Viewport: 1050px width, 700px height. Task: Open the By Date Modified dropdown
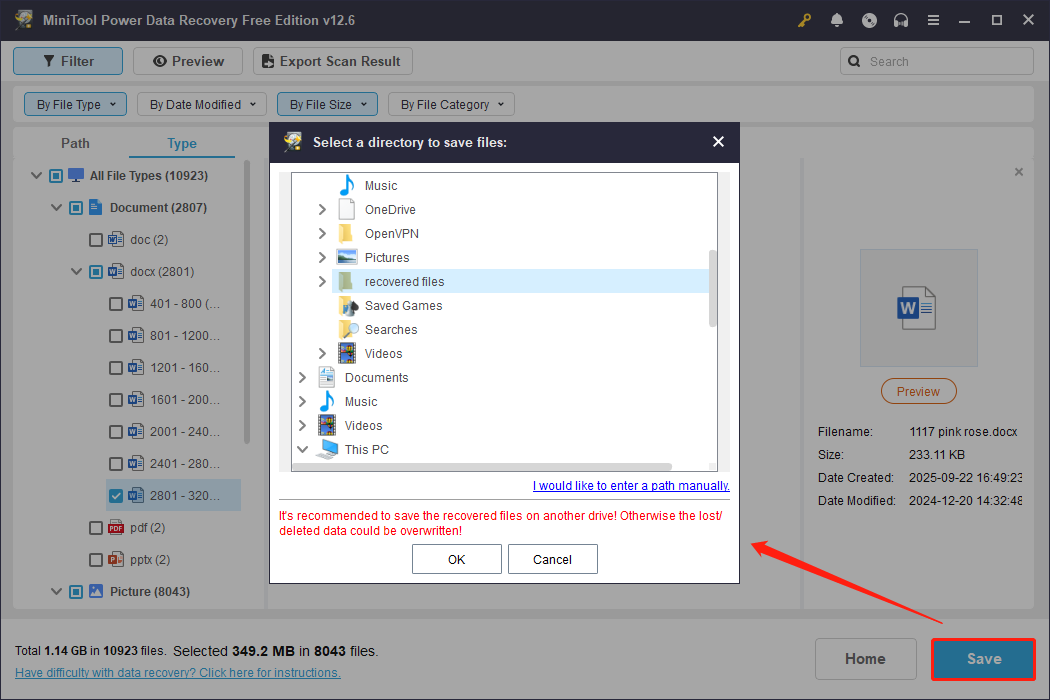coord(201,104)
